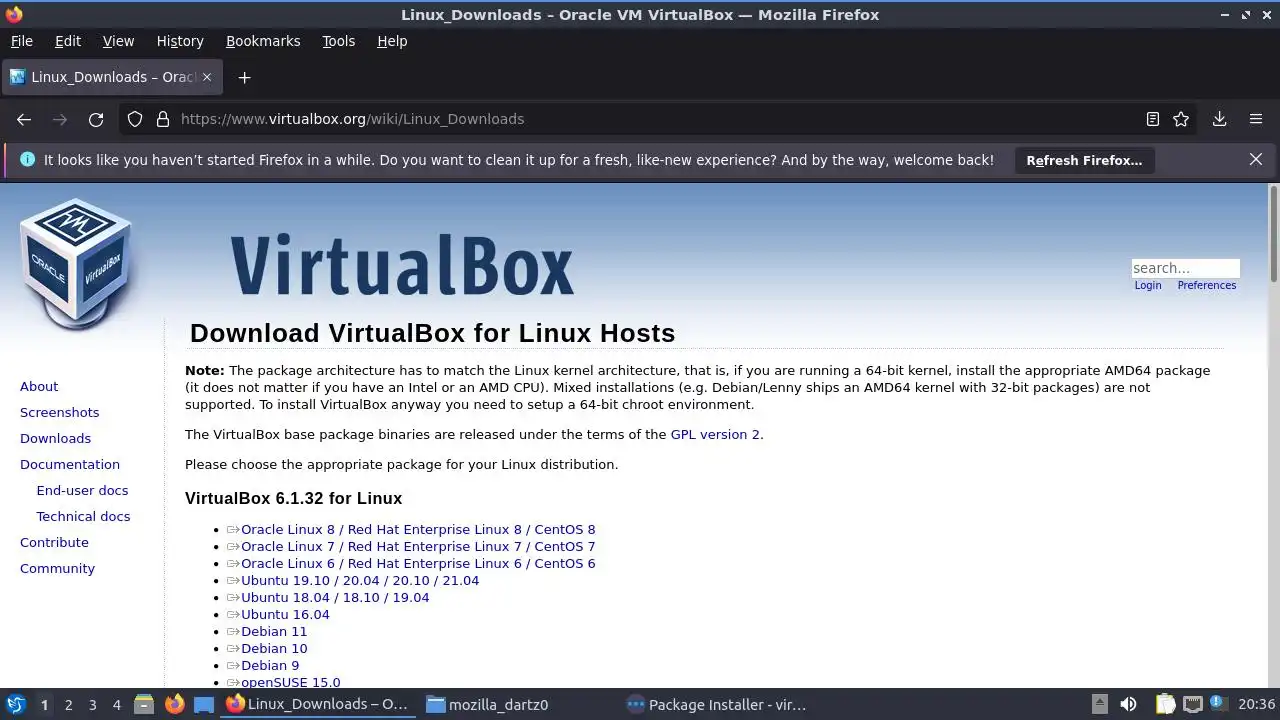Select the Linux_Downloads browser tab
1280x720 pixels.
pos(110,77)
